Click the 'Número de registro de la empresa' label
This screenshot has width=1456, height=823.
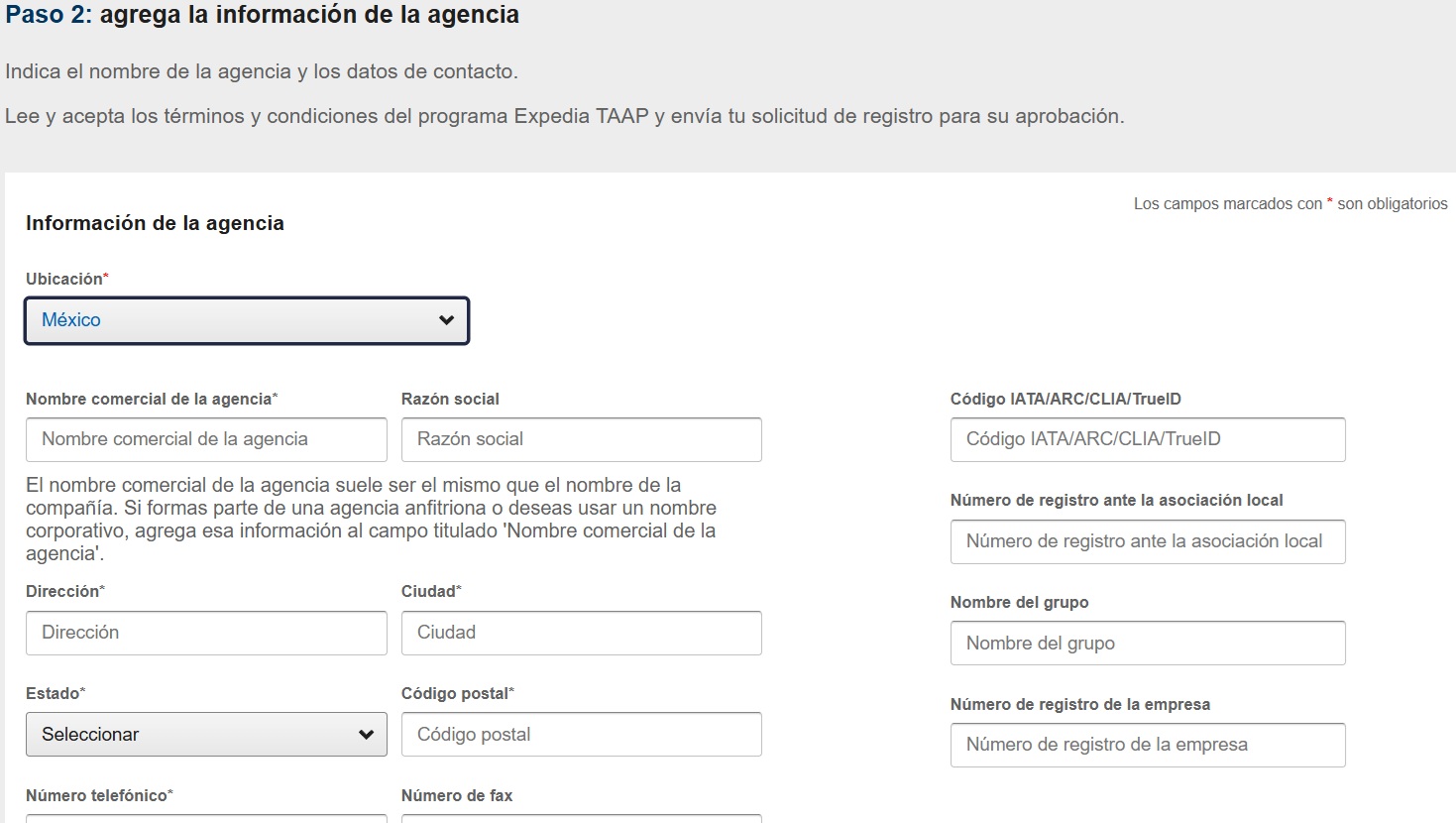[x=1080, y=704]
